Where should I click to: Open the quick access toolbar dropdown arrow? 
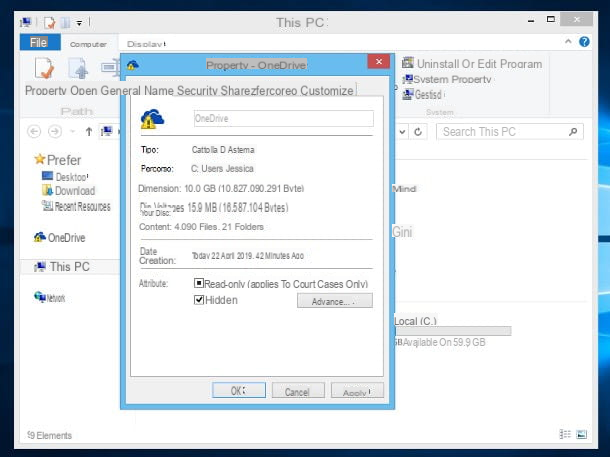(x=79, y=23)
